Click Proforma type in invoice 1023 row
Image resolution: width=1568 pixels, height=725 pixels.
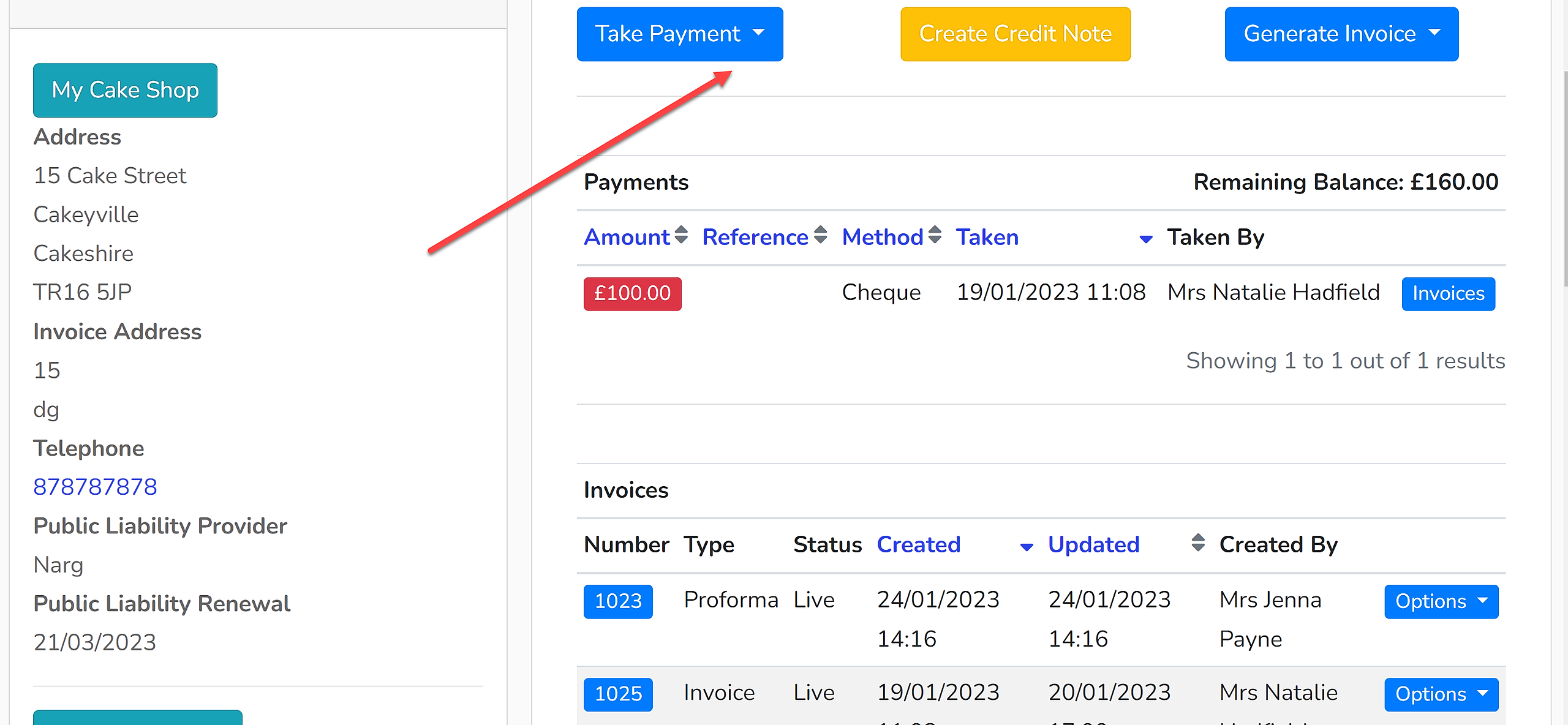pyautogui.click(x=731, y=599)
